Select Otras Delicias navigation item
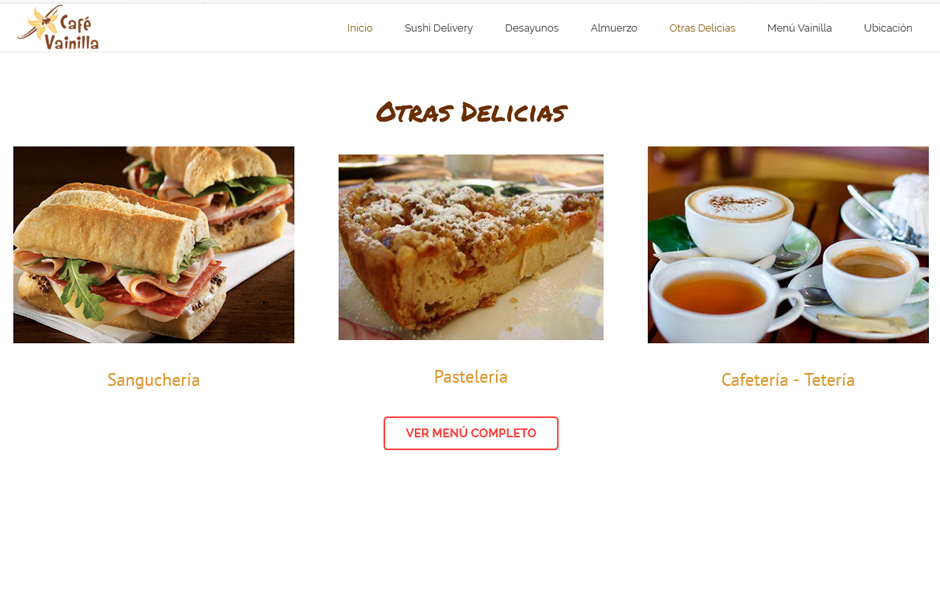Viewport: 940px width, 600px height. click(x=702, y=28)
